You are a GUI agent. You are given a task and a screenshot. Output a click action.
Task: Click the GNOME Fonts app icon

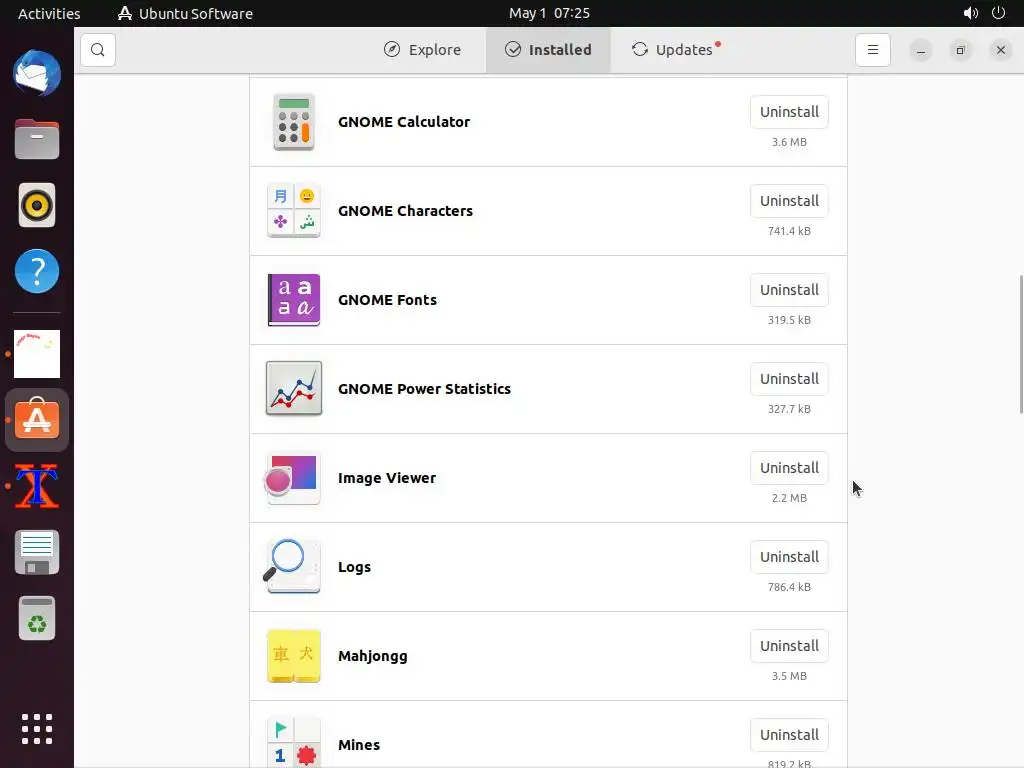click(294, 300)
